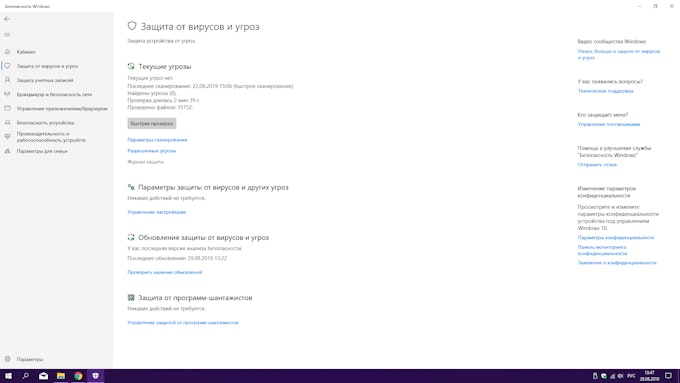Open Безопасность устройства section
This screenshot has height=383, width=680.
pos(45,123)
